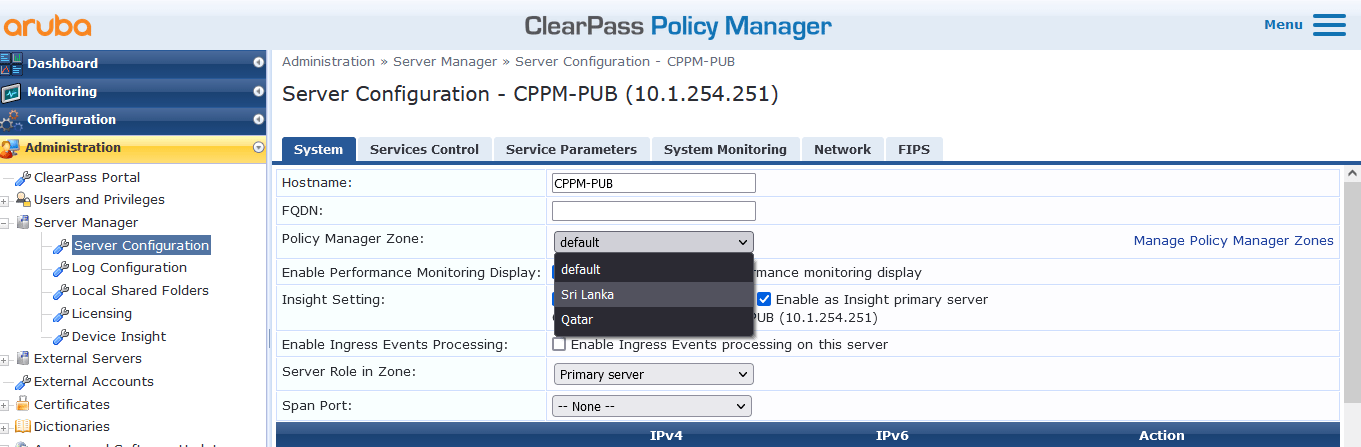Click the FQDN input field
This screenshot has height=447, width=1361.
[654, 211]
